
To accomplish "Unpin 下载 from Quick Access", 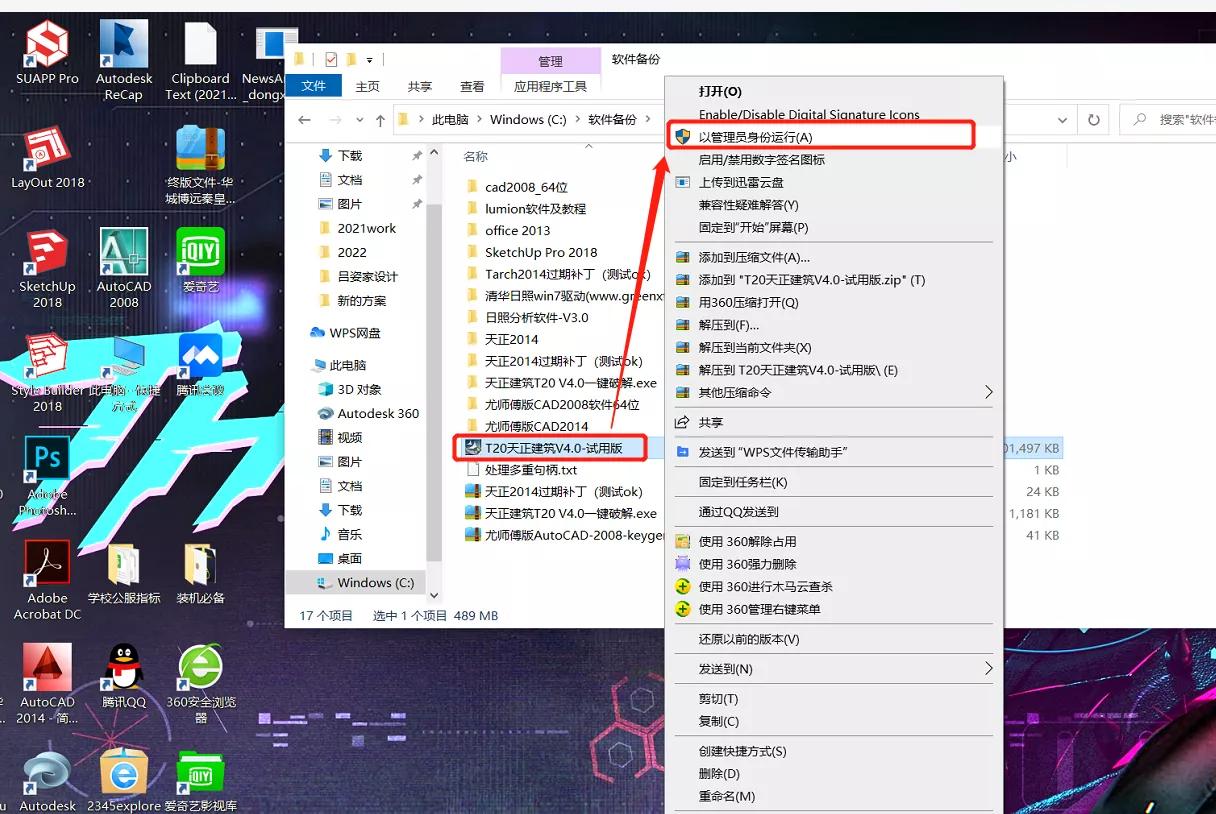I will point(419,155).
